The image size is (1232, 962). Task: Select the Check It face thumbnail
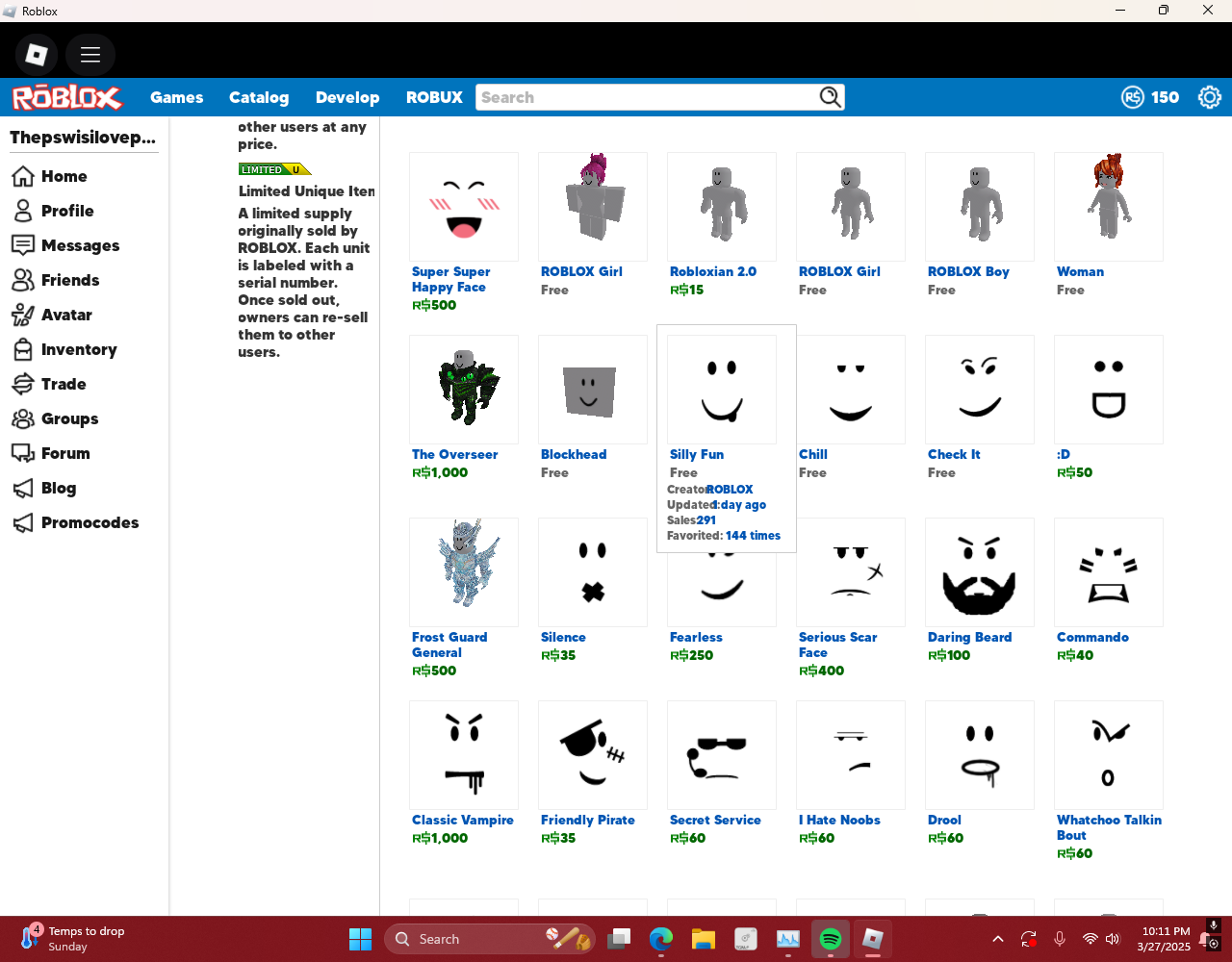coord(980,390)
